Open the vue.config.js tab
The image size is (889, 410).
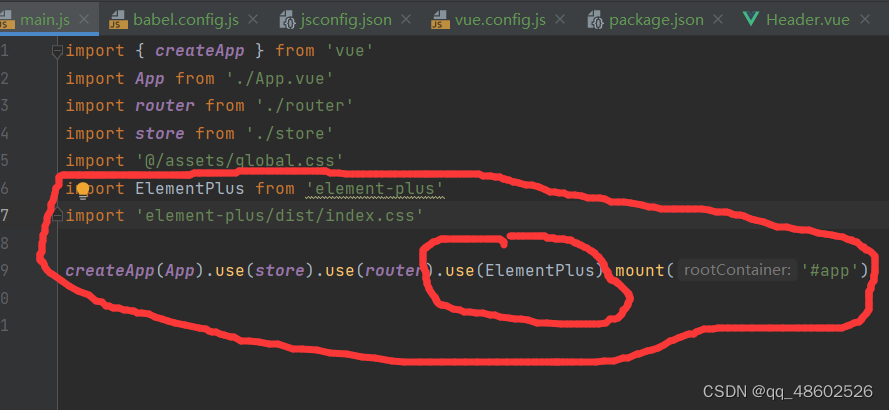pyautogui.click(x=500, y=20)
